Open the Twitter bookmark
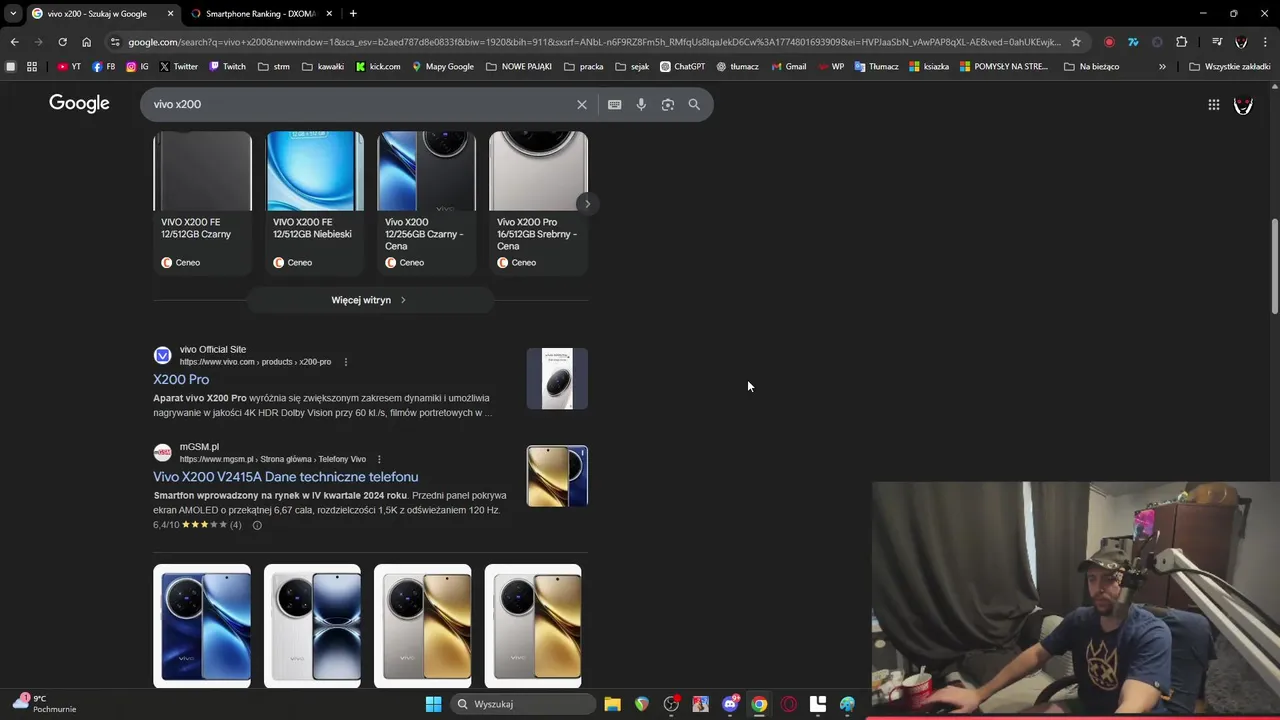Screen dimensions: 1280x720 point(178,67)
